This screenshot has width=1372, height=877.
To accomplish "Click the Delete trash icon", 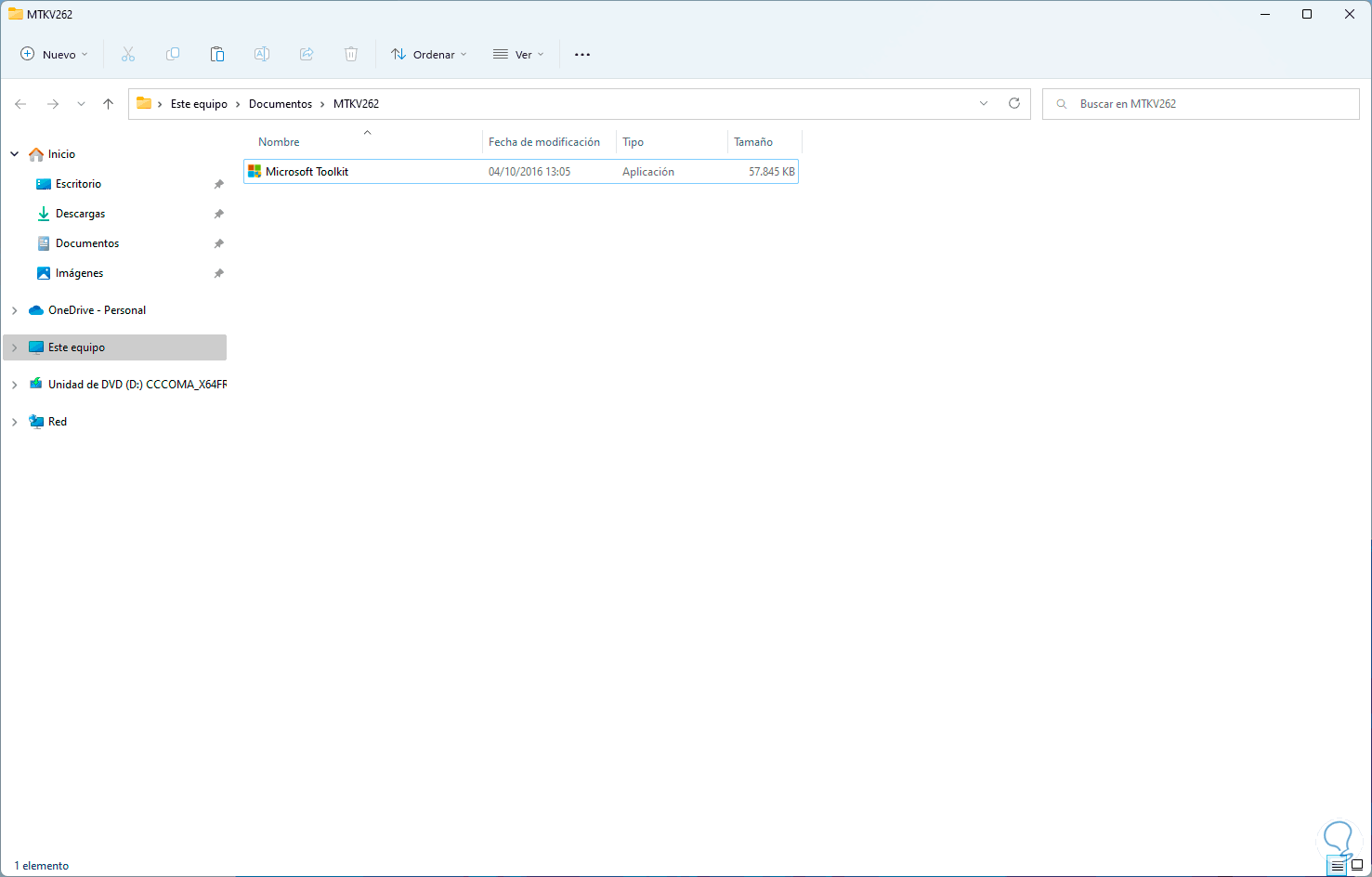I will pyautogui.click(x=351, y=55).
